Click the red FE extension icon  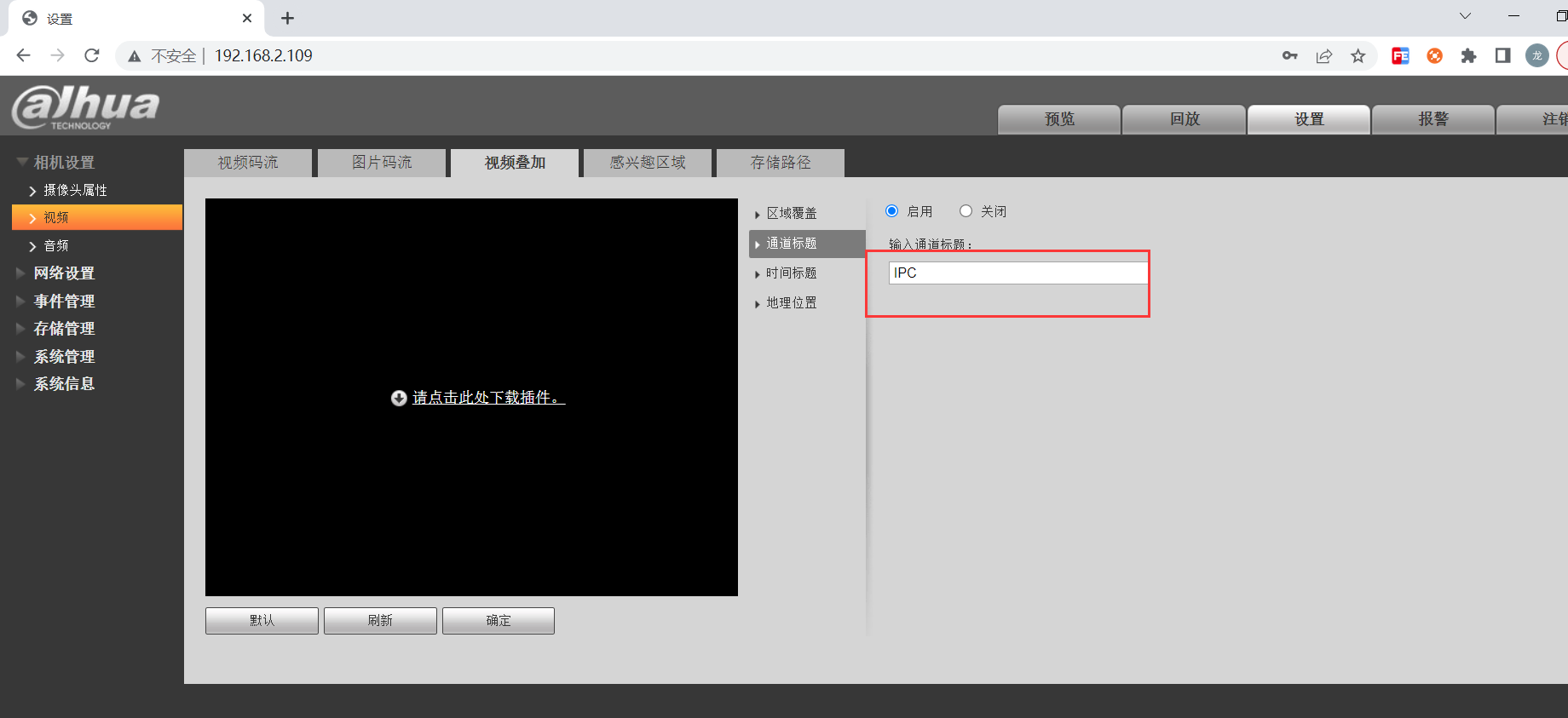pyautogui.click(x=1400, y=56)
